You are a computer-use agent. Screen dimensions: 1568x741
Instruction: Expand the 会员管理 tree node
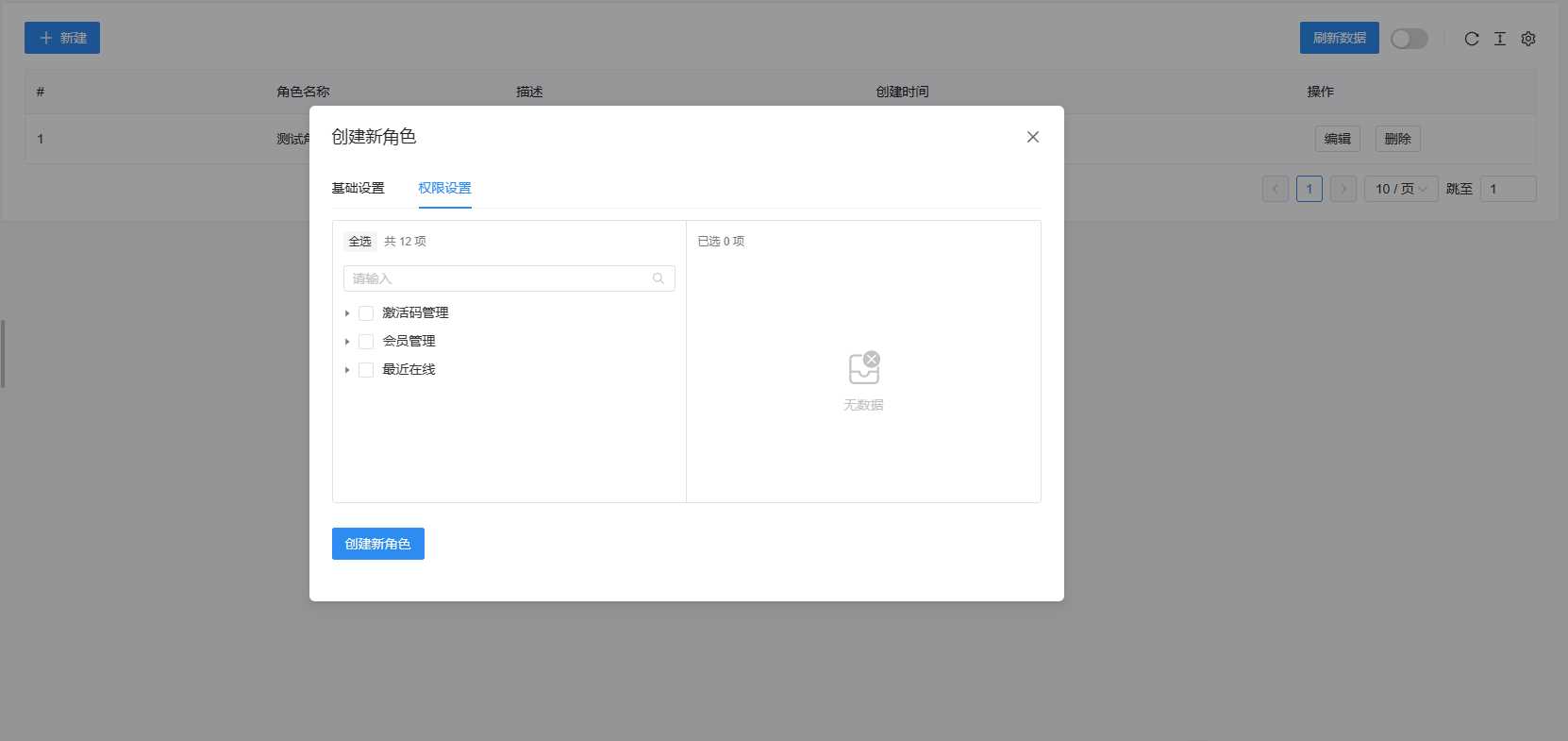[347, 342]
